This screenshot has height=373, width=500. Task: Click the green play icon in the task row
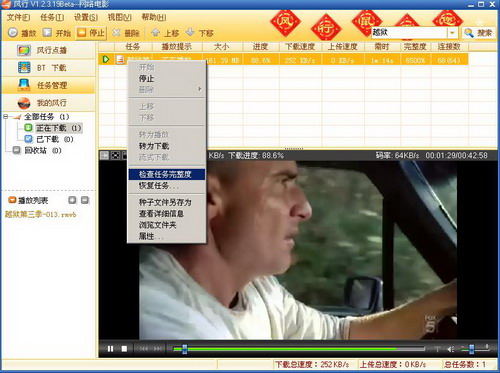coord(106,59)
